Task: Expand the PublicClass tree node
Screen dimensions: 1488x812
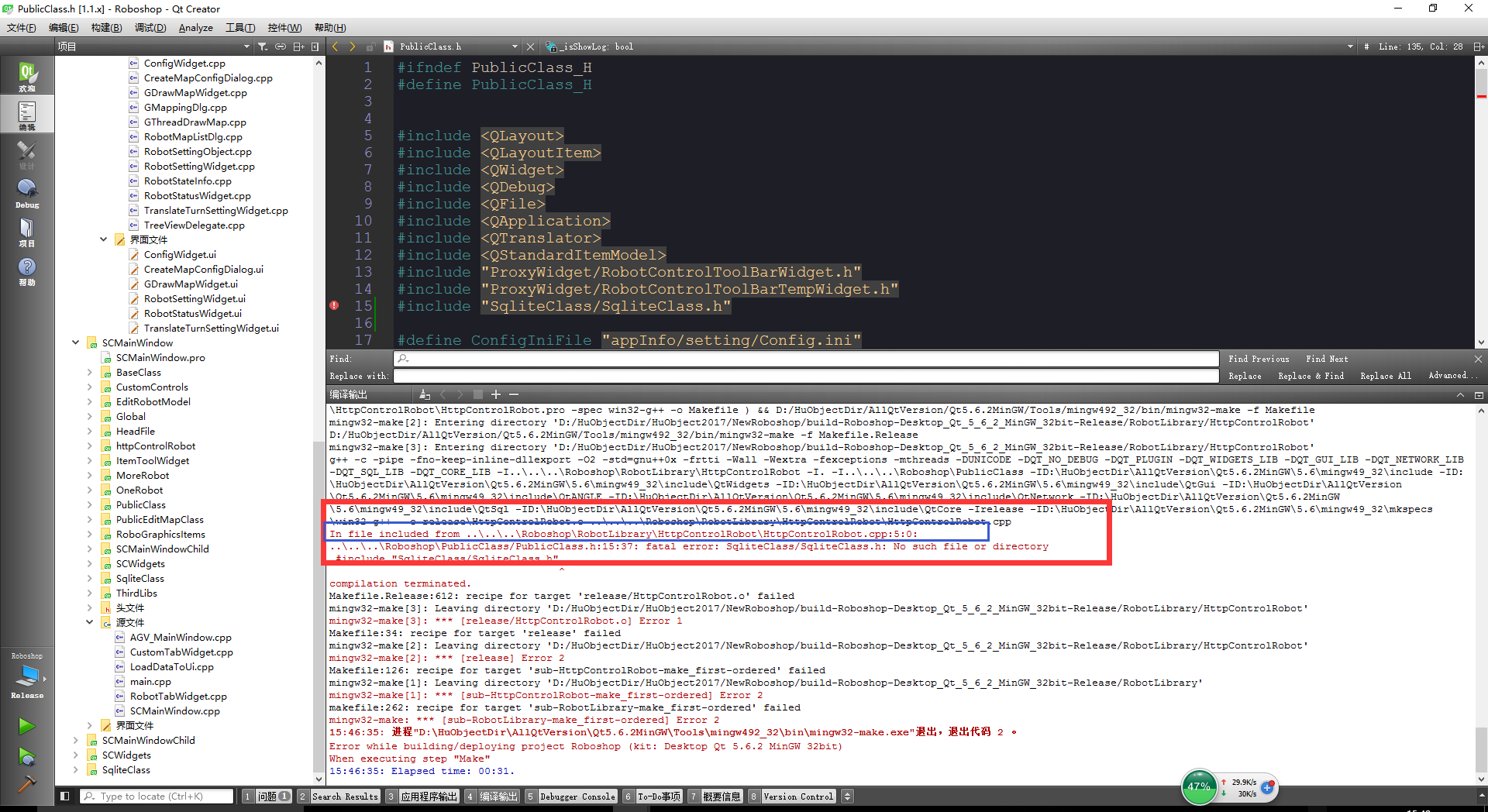Action: tap(91, 504)
